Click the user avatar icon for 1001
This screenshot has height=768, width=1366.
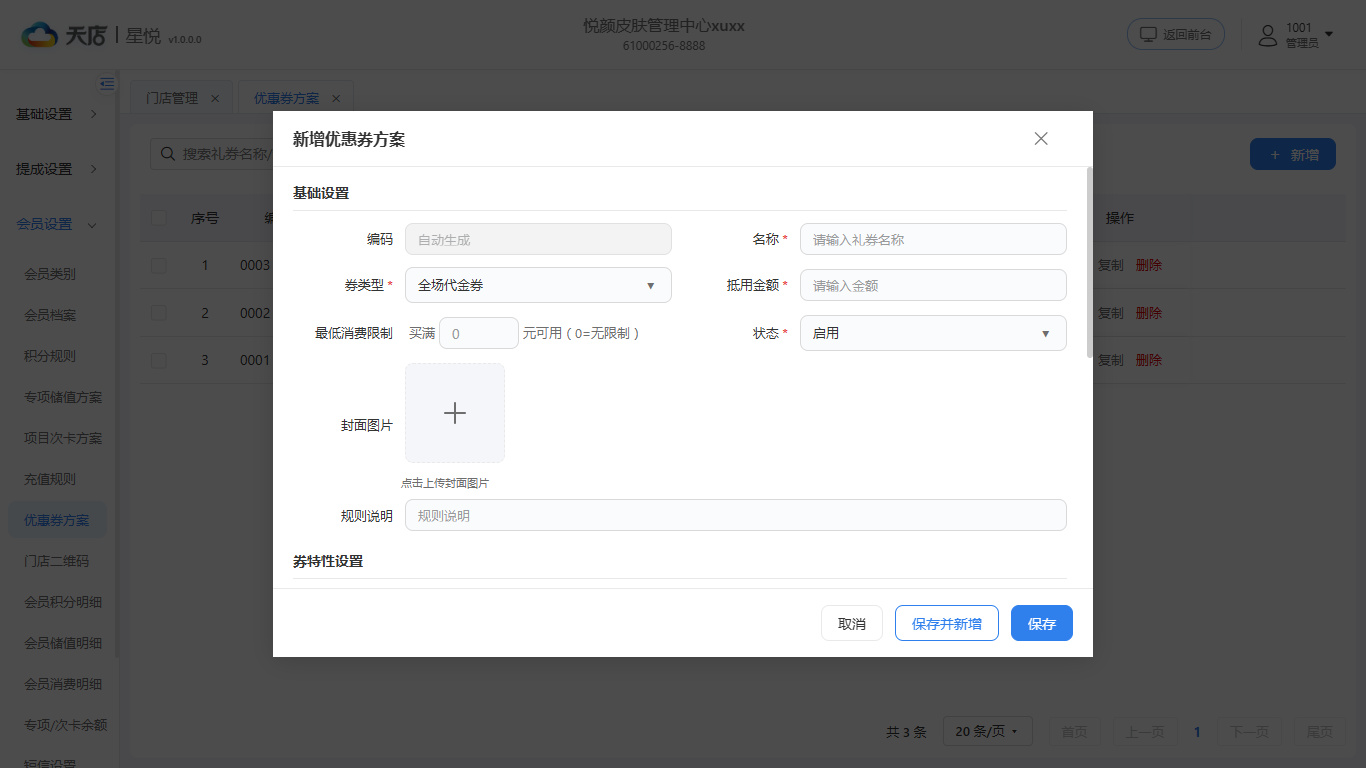[x=1268, y=35]
